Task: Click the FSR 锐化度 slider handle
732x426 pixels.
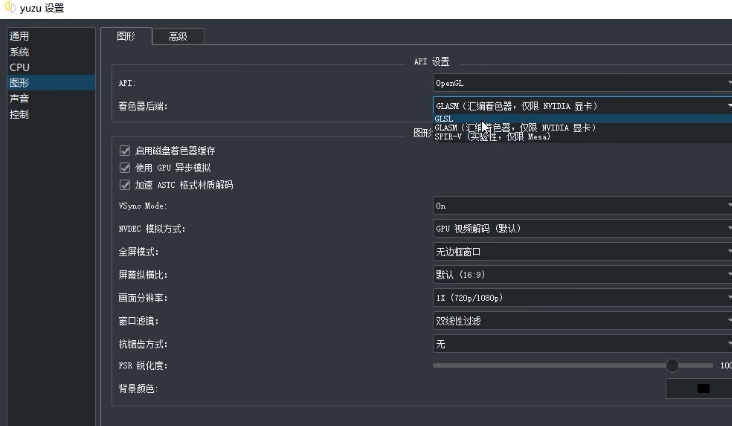Action: (x=672, y=366)
